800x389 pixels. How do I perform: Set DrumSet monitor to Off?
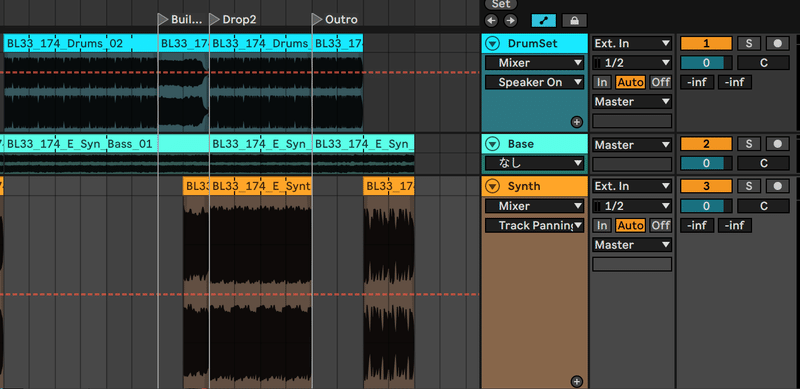pyautogui.click(x=661, y=82)
